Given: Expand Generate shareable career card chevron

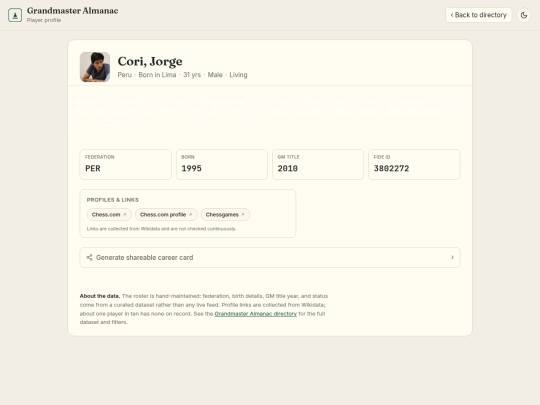Looking at the screenshot, I should [x=452, y=257].
